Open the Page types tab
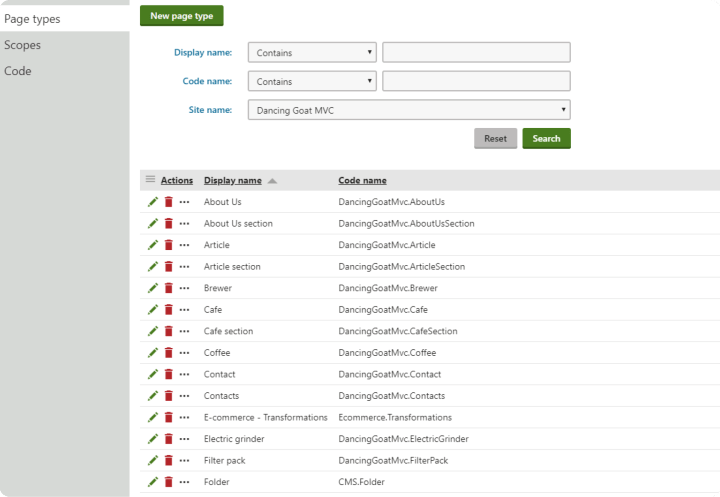Image resolution: width=720 pixels, height=497 pixels. pos(65,19)
